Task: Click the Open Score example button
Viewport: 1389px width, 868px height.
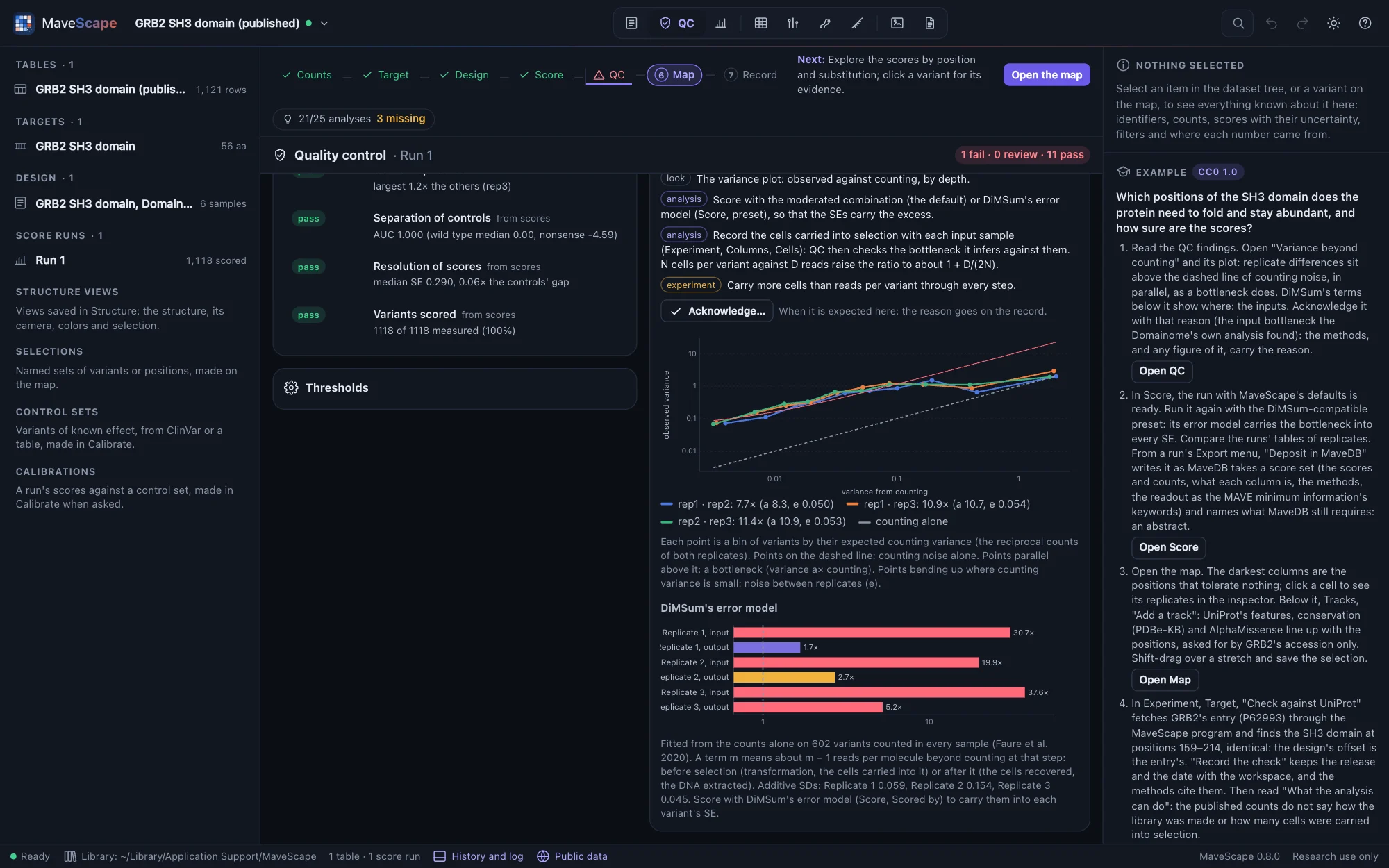Action: click(1169, 547)
